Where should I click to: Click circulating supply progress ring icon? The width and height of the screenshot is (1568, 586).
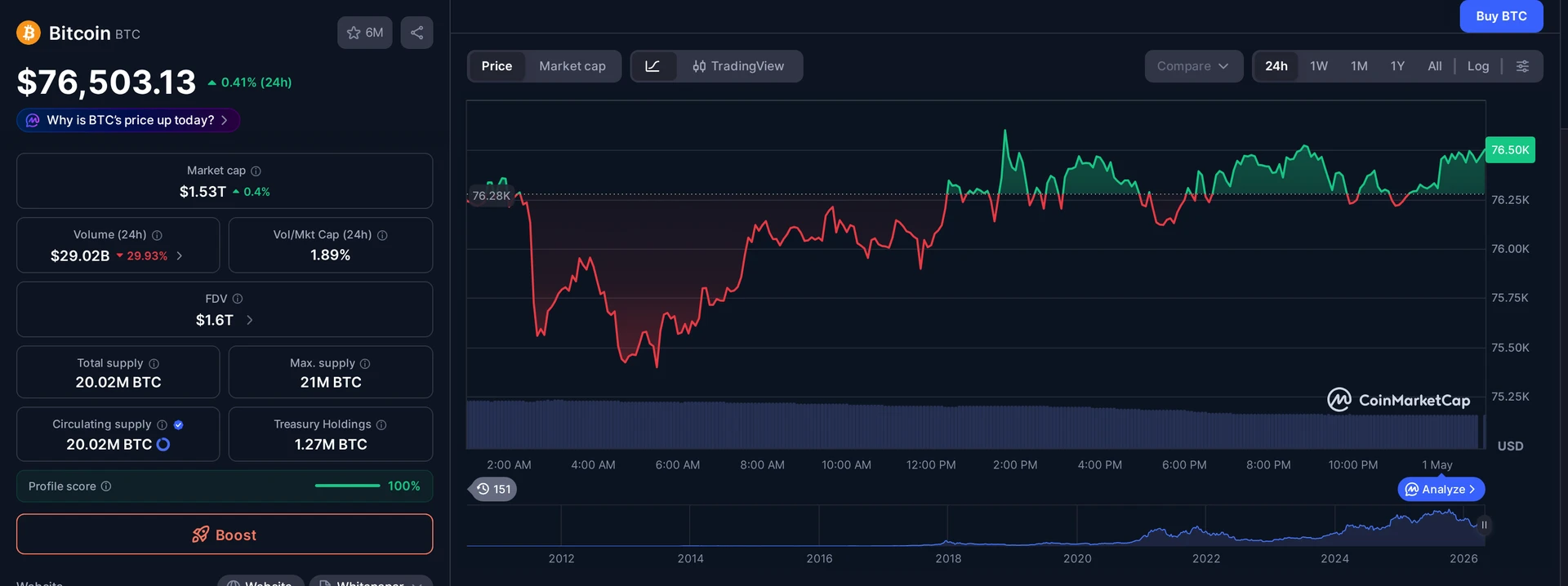click(x=163, y=444)
